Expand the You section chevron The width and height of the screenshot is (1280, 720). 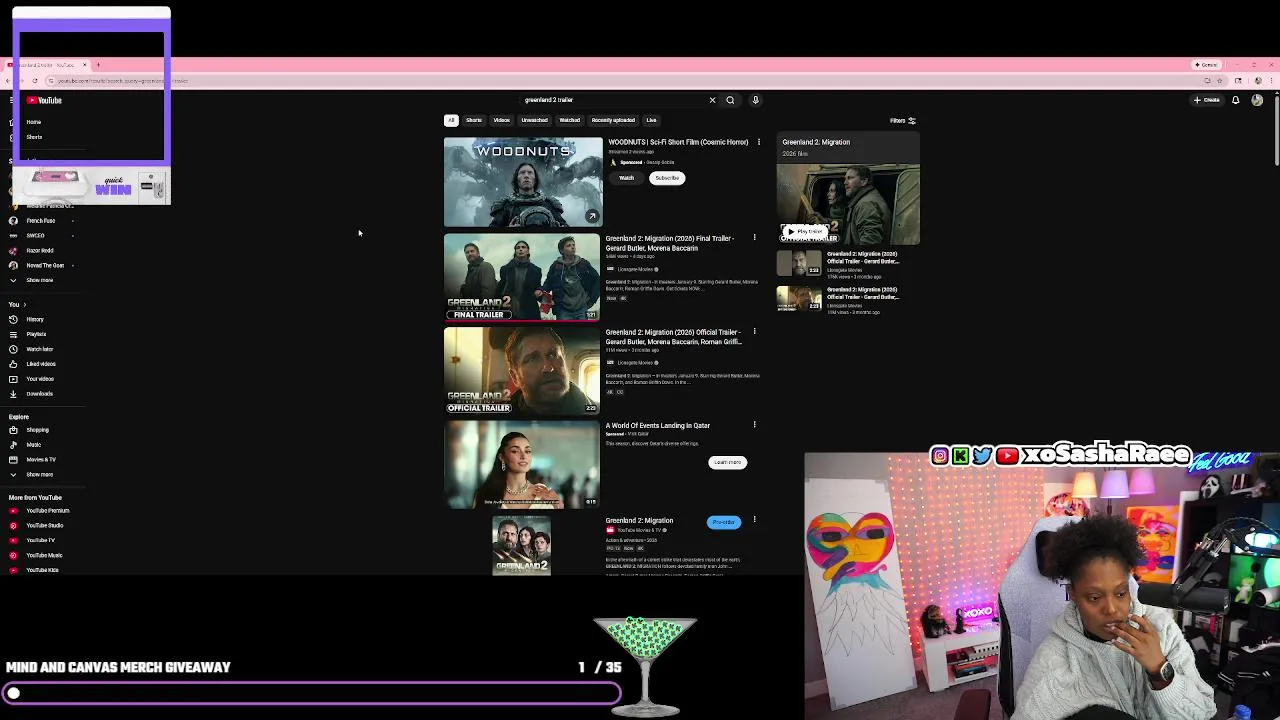(24, 304)
